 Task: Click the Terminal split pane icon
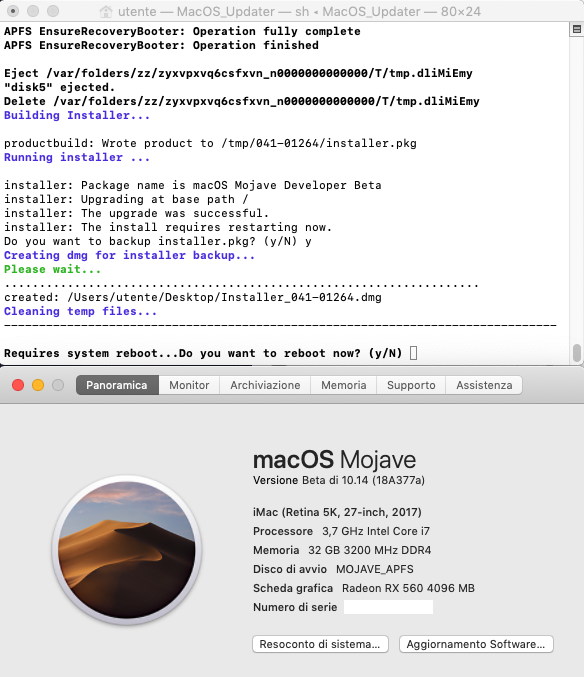point(576,29)
